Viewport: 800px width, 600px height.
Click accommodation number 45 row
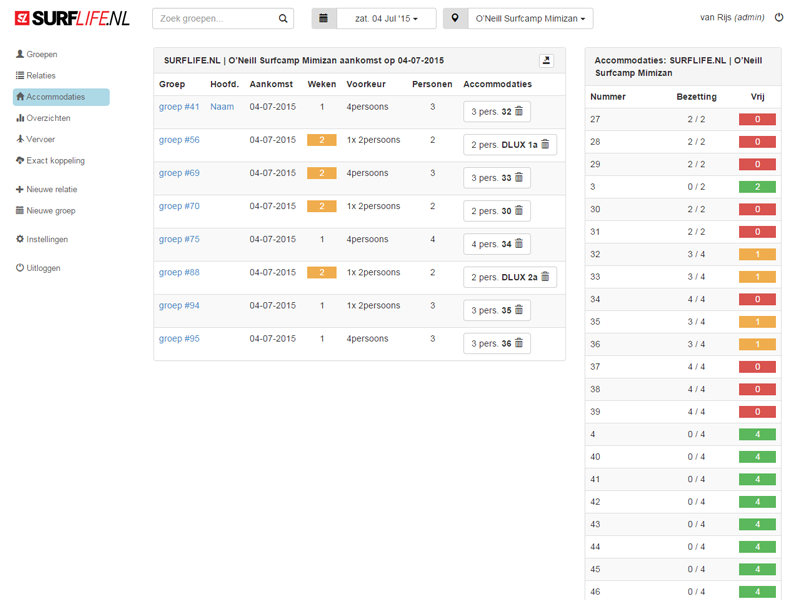pos(683,569)
